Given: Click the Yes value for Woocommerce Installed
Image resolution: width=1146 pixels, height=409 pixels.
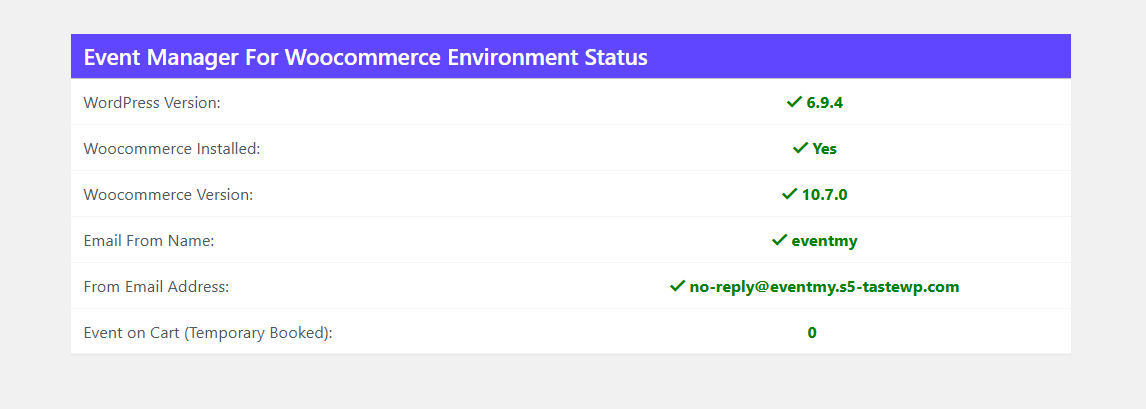Looking at the screenshot, I should [824, 148].
